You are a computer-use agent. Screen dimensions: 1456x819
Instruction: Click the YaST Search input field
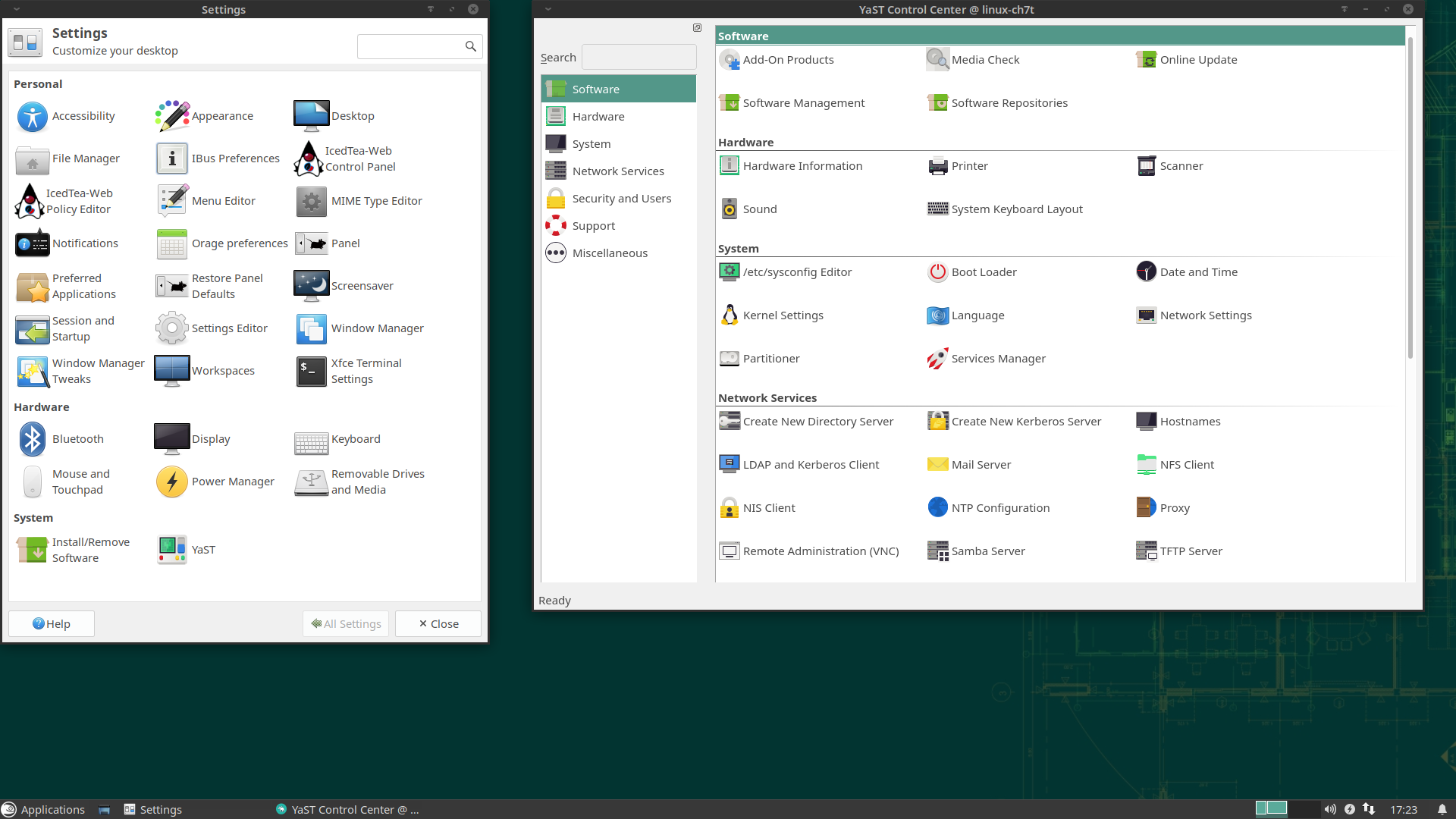click(639, 58)
